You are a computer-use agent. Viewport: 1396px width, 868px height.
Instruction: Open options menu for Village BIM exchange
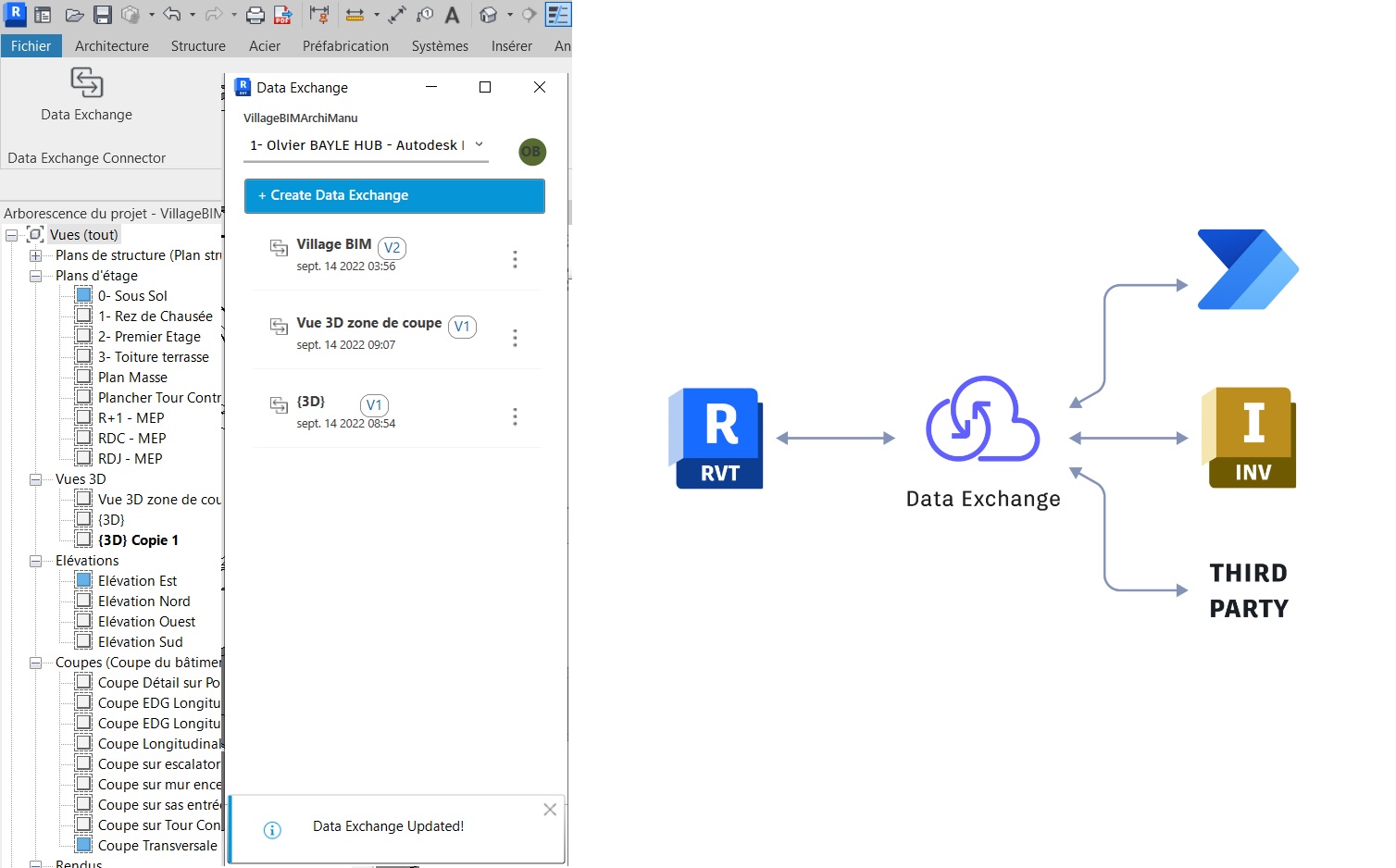515,259
